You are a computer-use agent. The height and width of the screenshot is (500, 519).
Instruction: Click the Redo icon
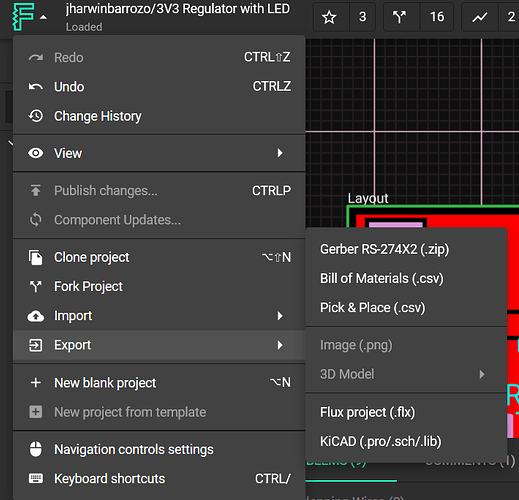coord(36,58)
